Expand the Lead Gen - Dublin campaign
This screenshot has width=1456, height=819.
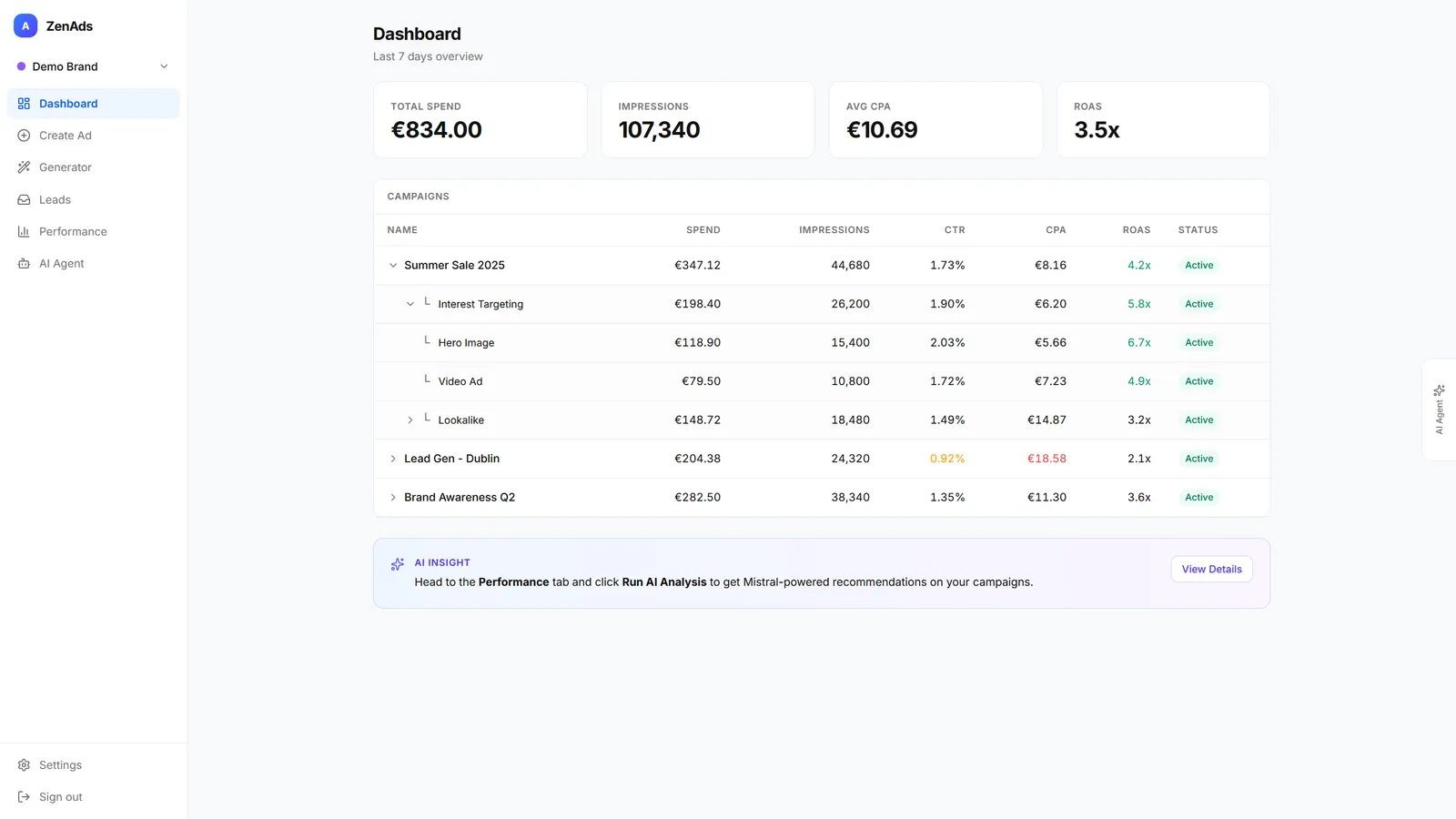coord(393,459)
